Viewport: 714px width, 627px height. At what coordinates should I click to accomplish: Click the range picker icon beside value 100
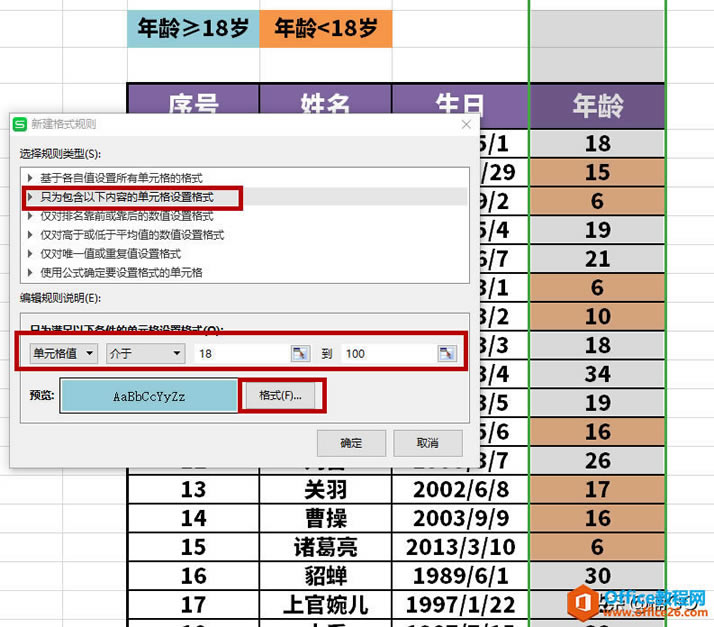[x=447, y=353]
